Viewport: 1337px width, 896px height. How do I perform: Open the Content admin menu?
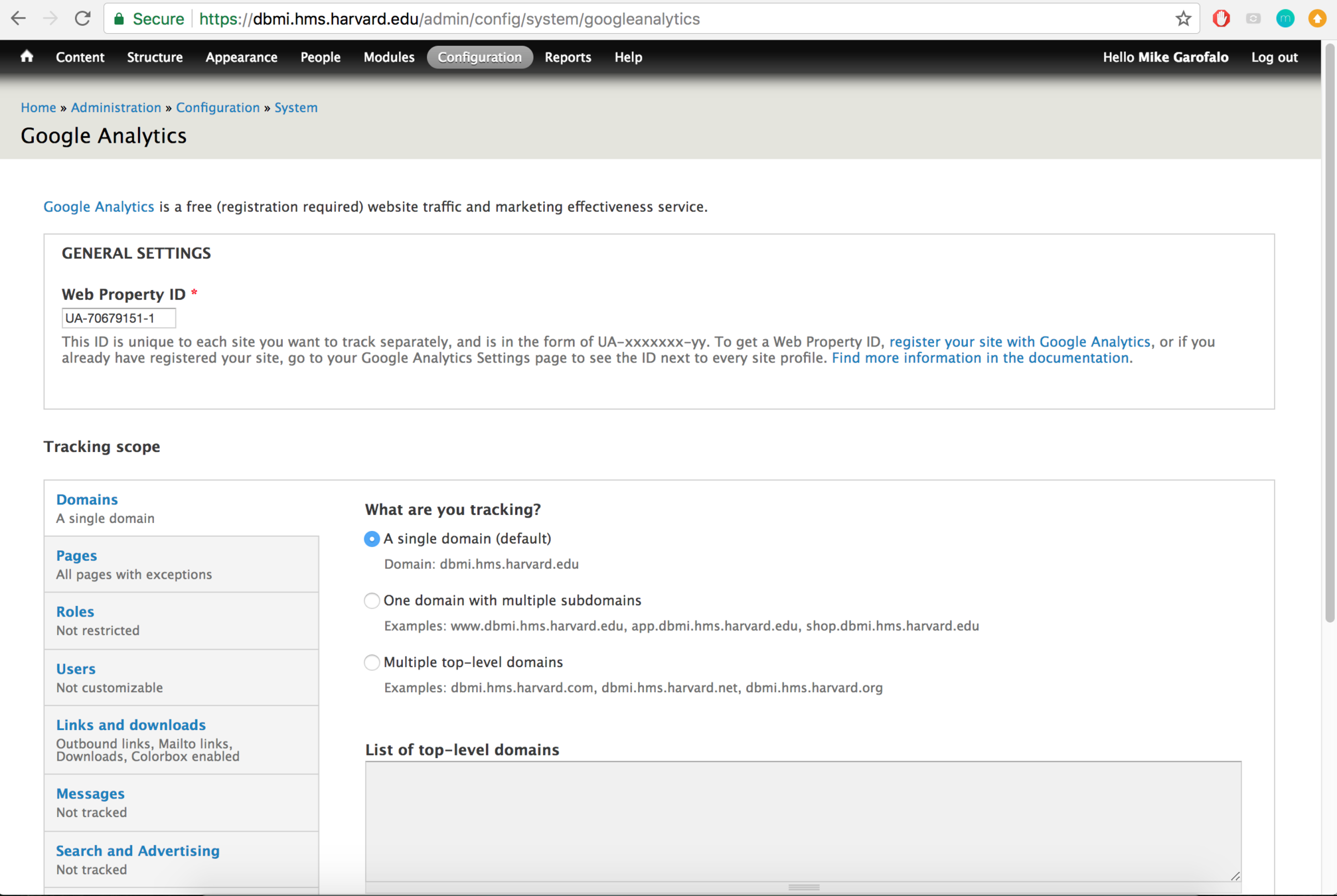click(80, 57)
